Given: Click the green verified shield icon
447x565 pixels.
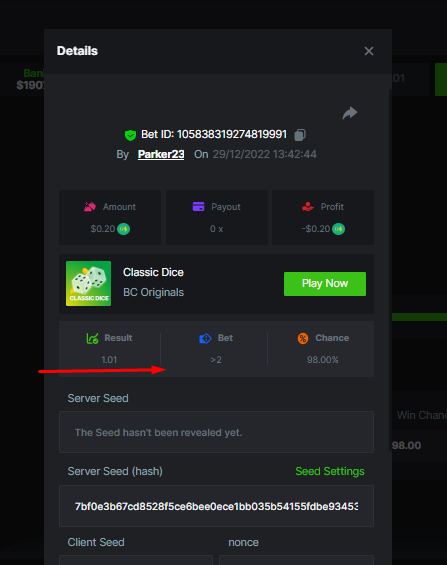Looking at the screenshot, I should tap(130, 135).
